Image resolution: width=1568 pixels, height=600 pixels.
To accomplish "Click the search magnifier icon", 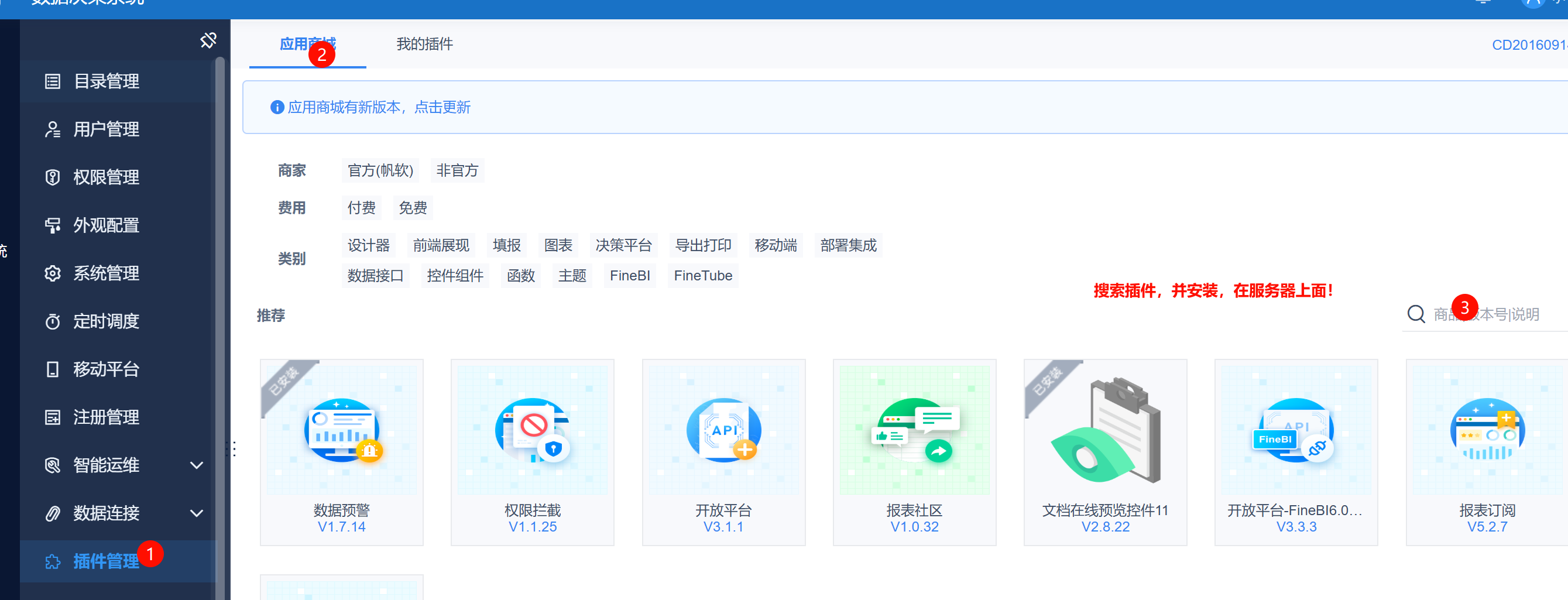I will [1416, 314].
